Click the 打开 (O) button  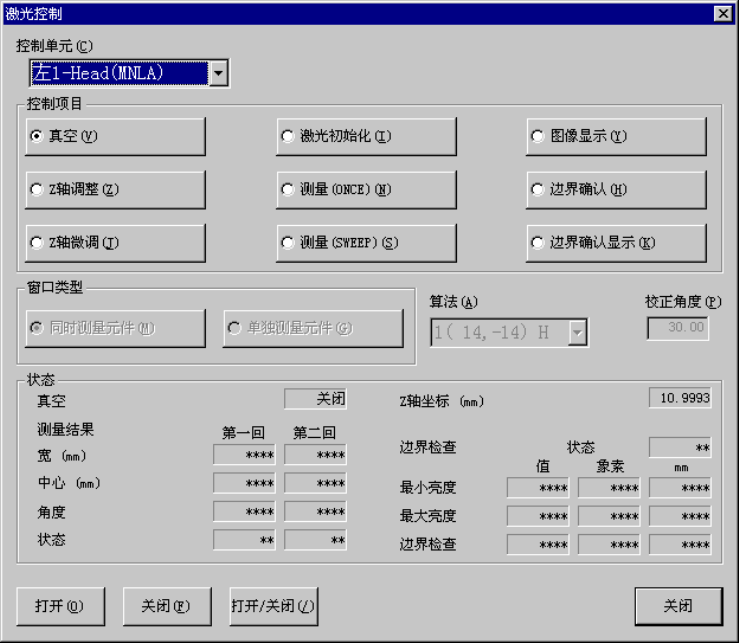(60, 606)
